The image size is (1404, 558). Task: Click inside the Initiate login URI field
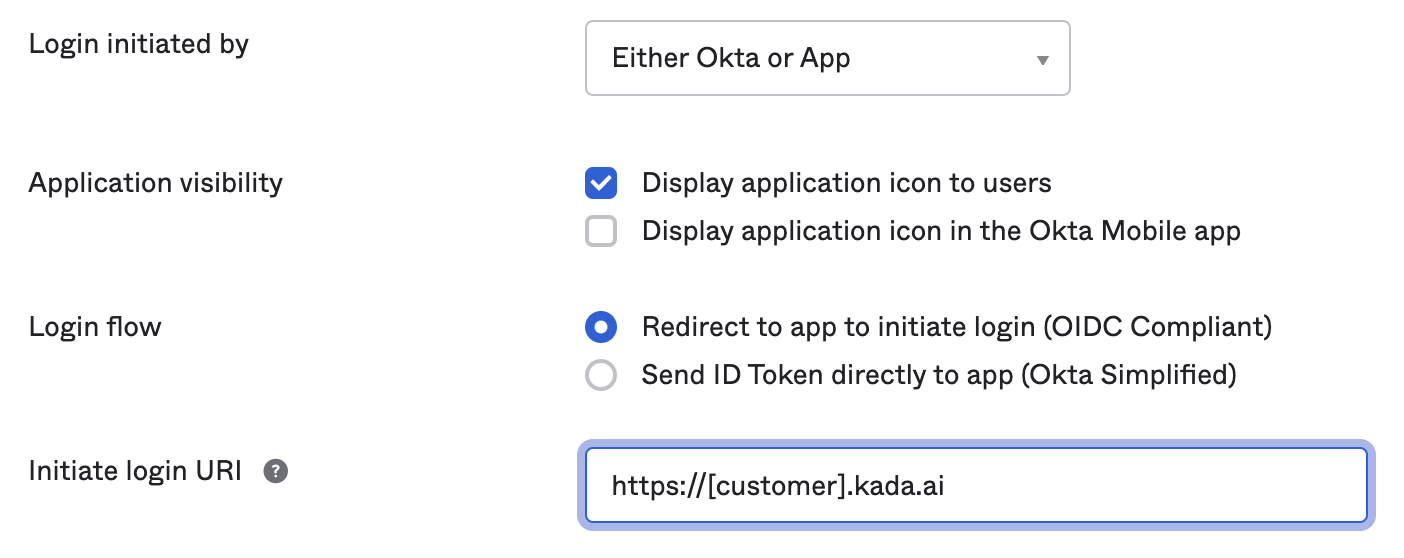point(975,485)
